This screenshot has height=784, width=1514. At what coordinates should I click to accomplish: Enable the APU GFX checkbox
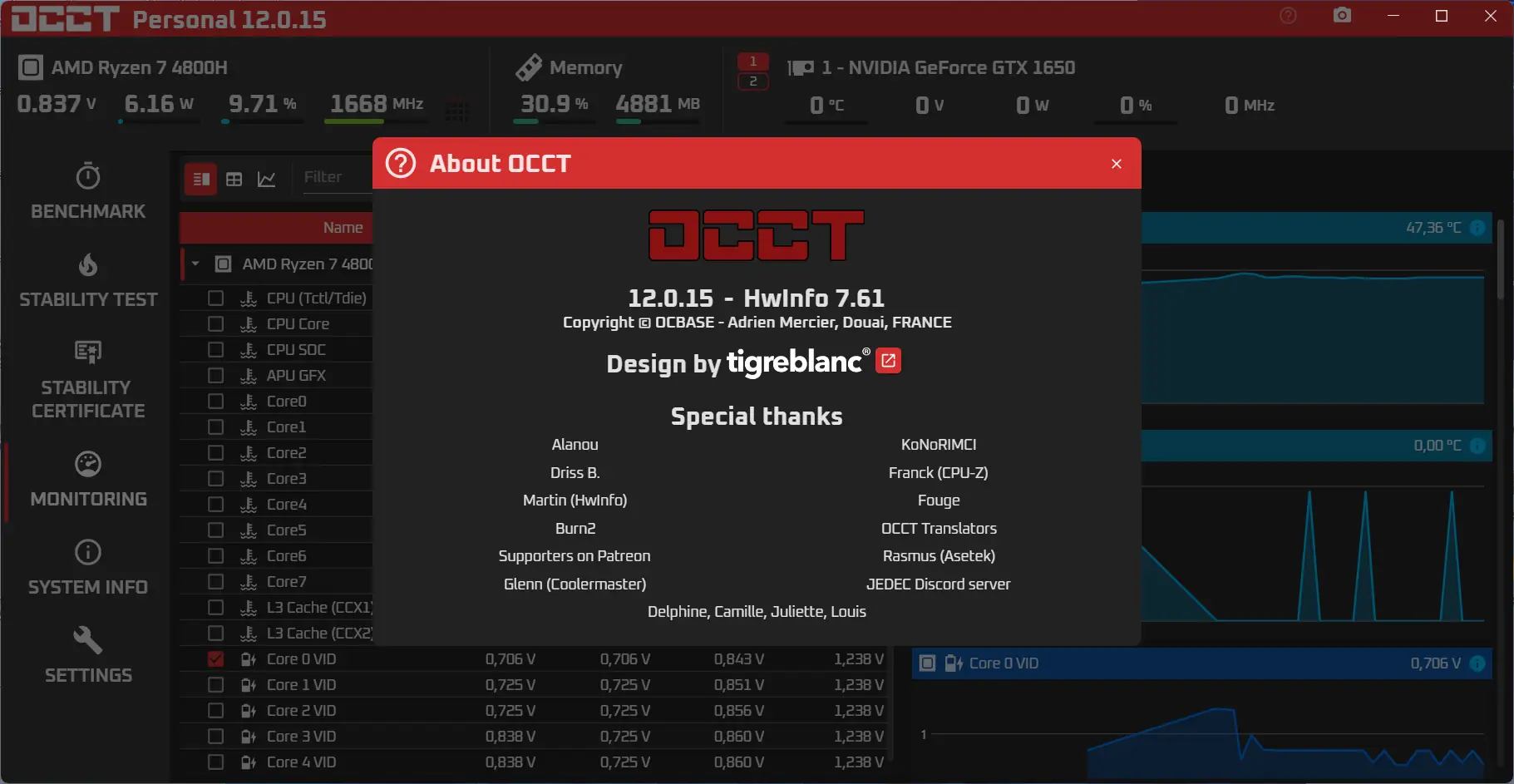(215, 375)
